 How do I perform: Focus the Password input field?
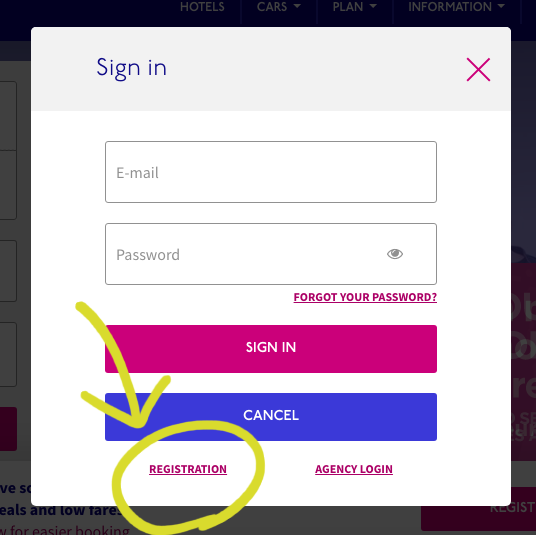tap(271, 254)
